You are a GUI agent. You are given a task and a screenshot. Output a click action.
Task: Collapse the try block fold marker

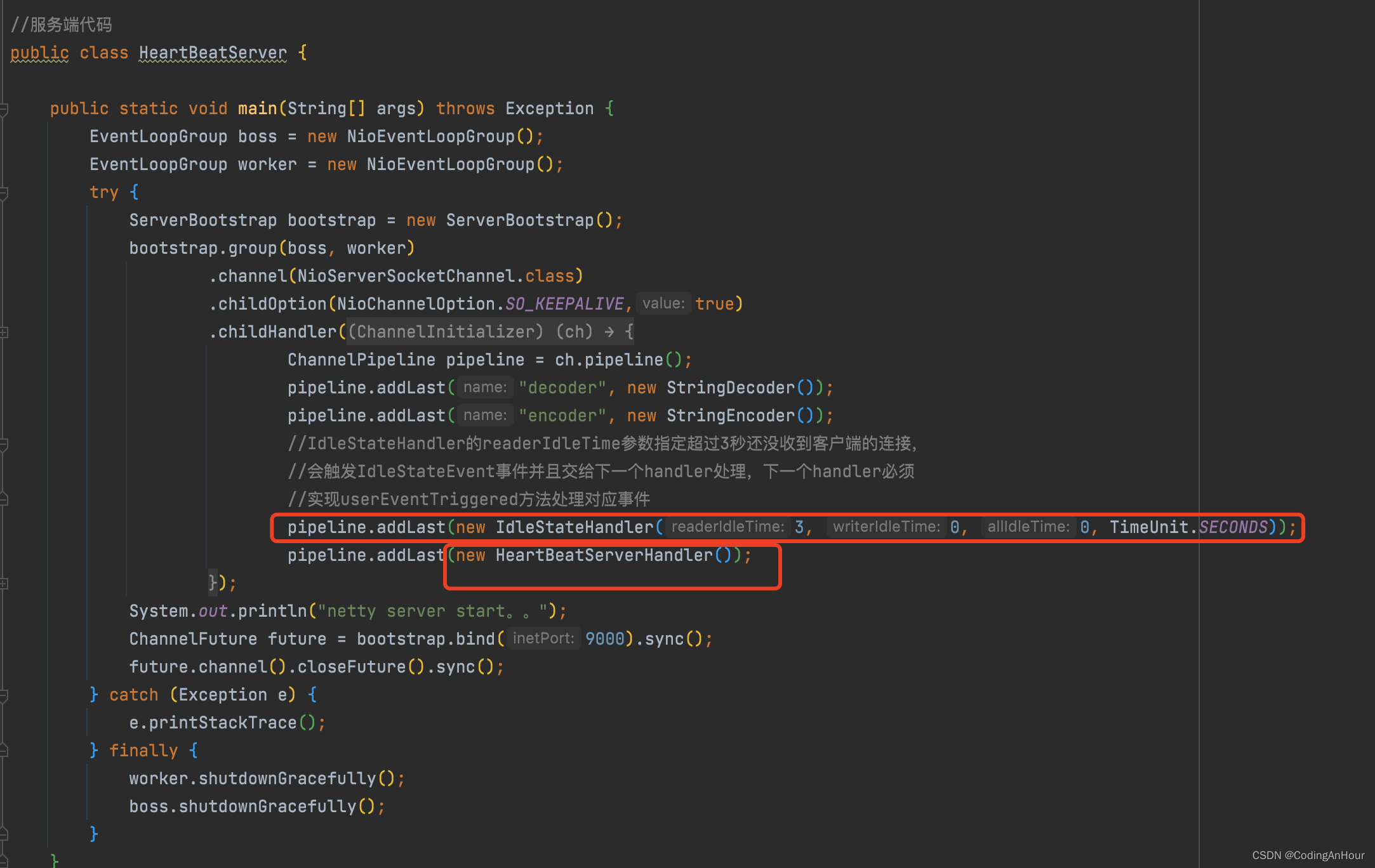click(4, 193)
